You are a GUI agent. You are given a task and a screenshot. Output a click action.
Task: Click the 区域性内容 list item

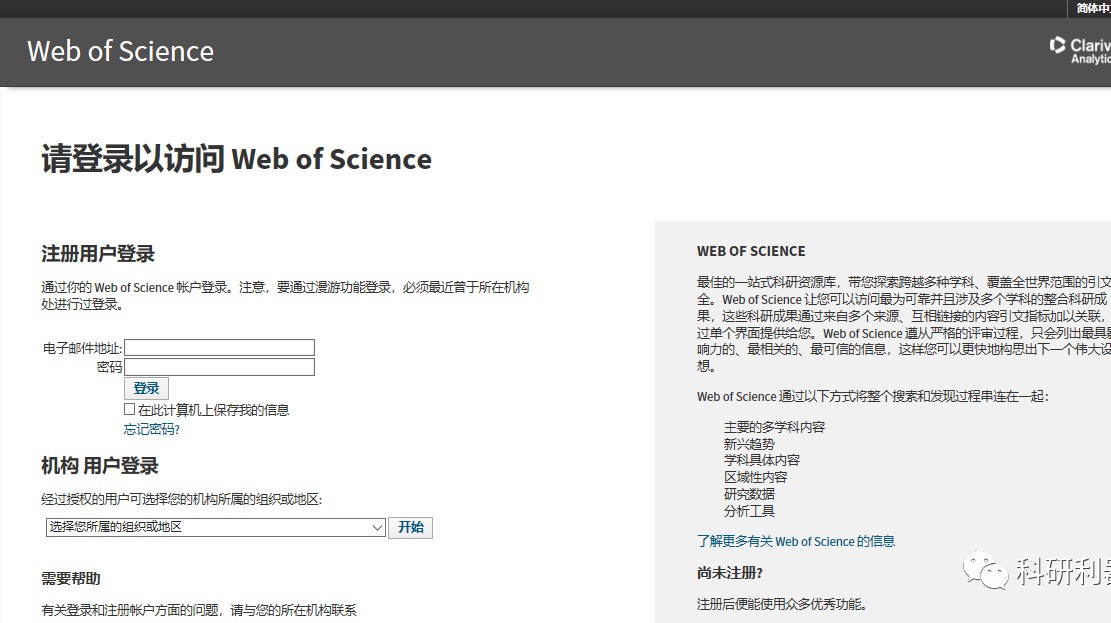point(755,478)
